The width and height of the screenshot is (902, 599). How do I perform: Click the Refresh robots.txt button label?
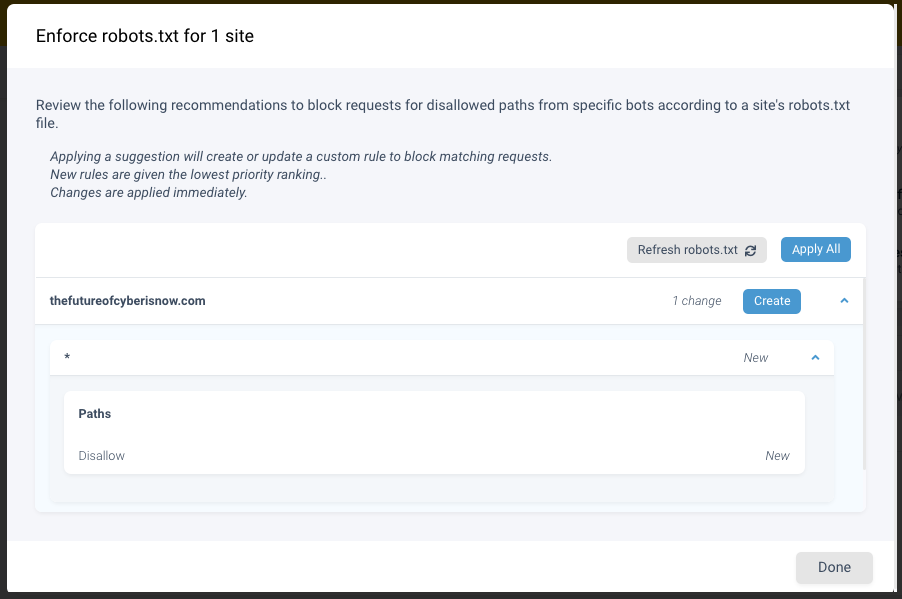click(x=687, y=250)
